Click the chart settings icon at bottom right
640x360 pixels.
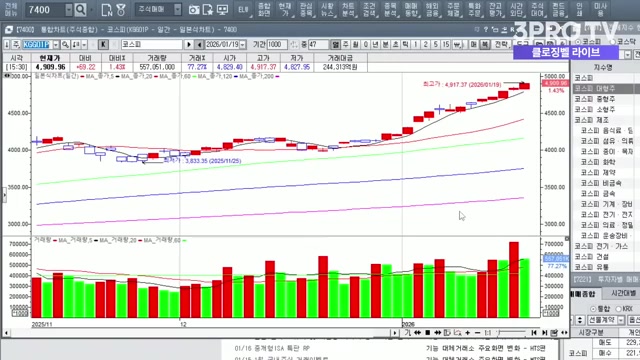[554, 333]
